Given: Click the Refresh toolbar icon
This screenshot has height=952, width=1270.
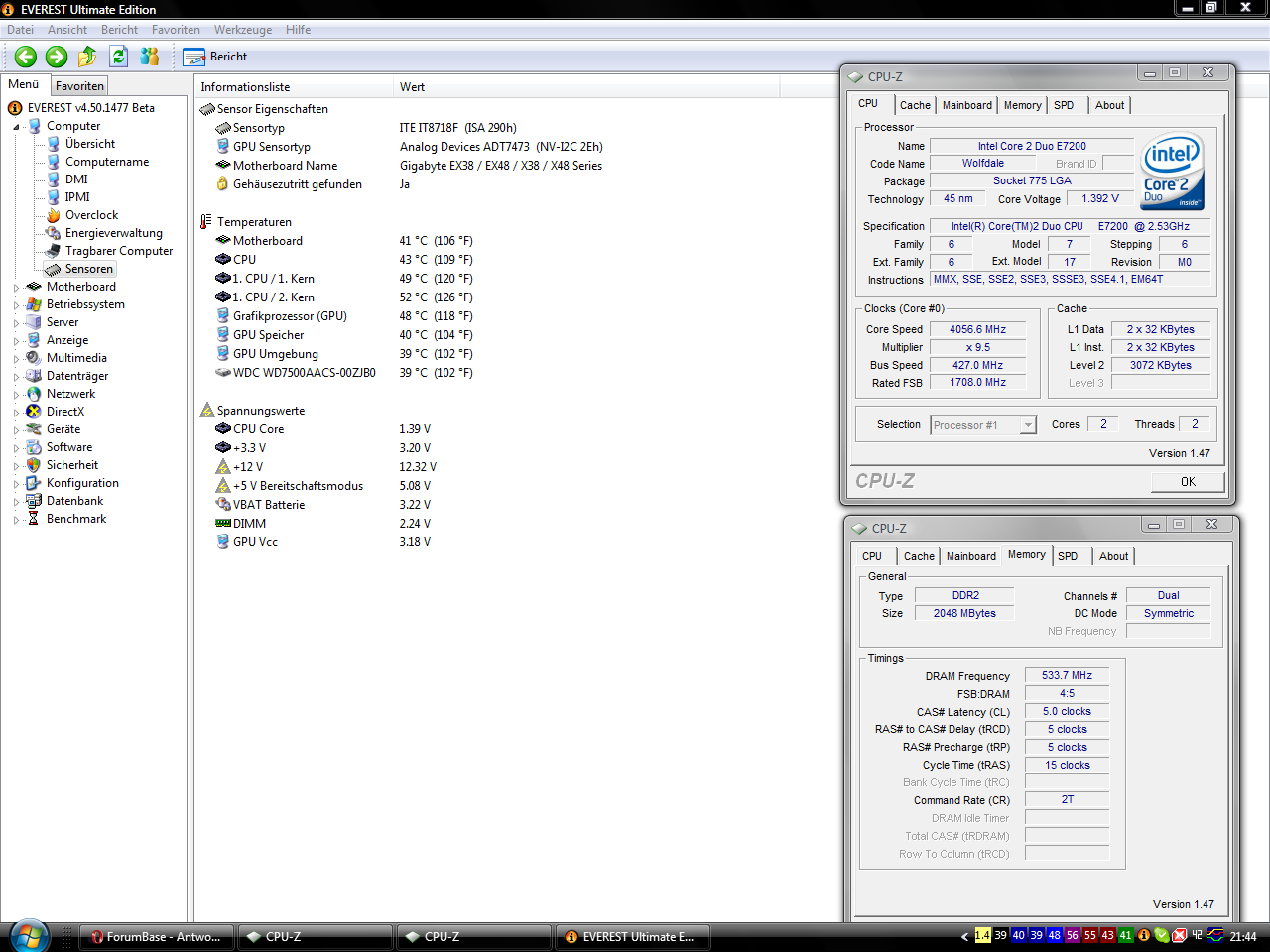Looking at the screenshot, I should pyautogui.click(x=119, y=57).
